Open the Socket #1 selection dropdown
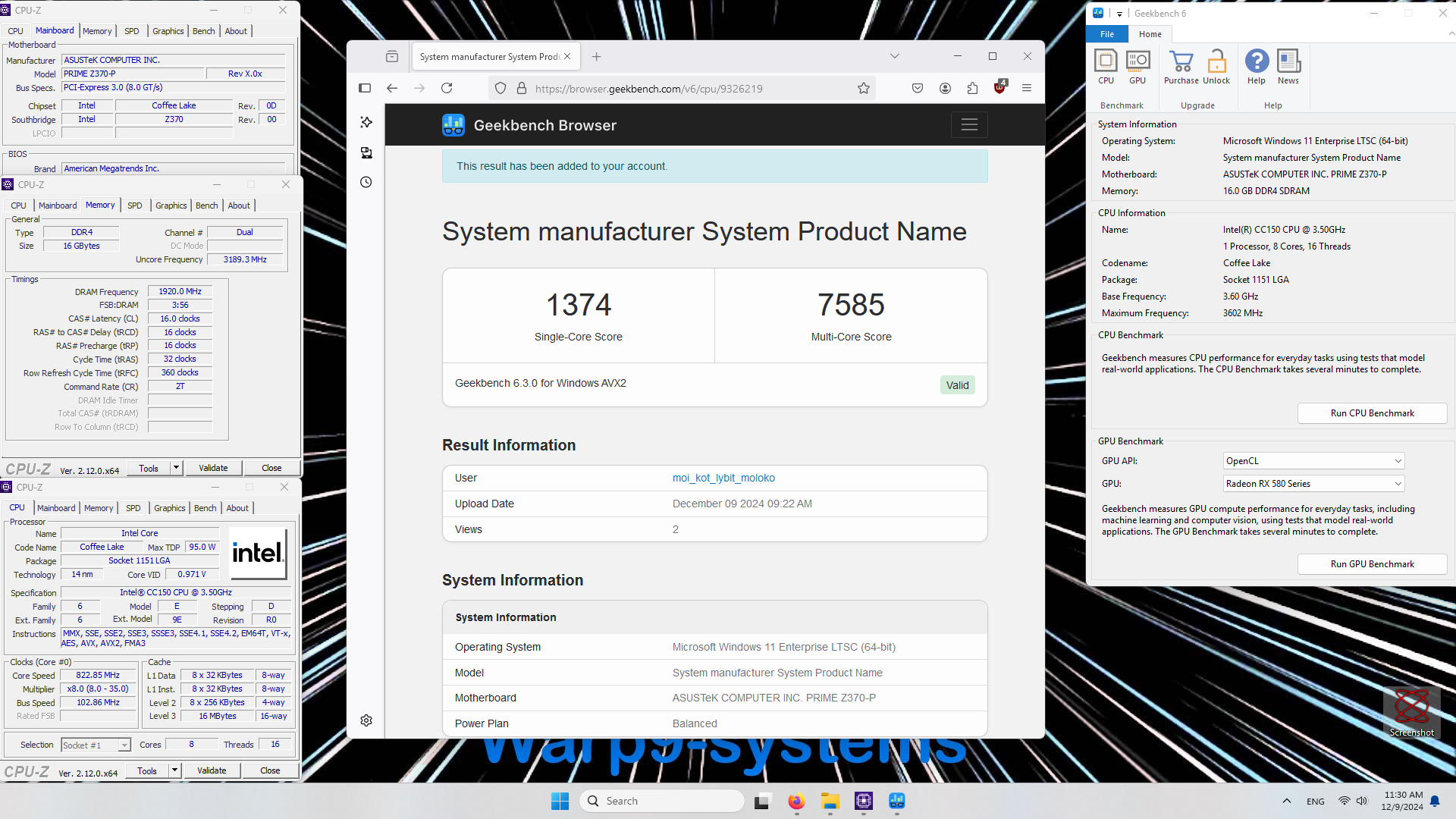 pos(96,745)
